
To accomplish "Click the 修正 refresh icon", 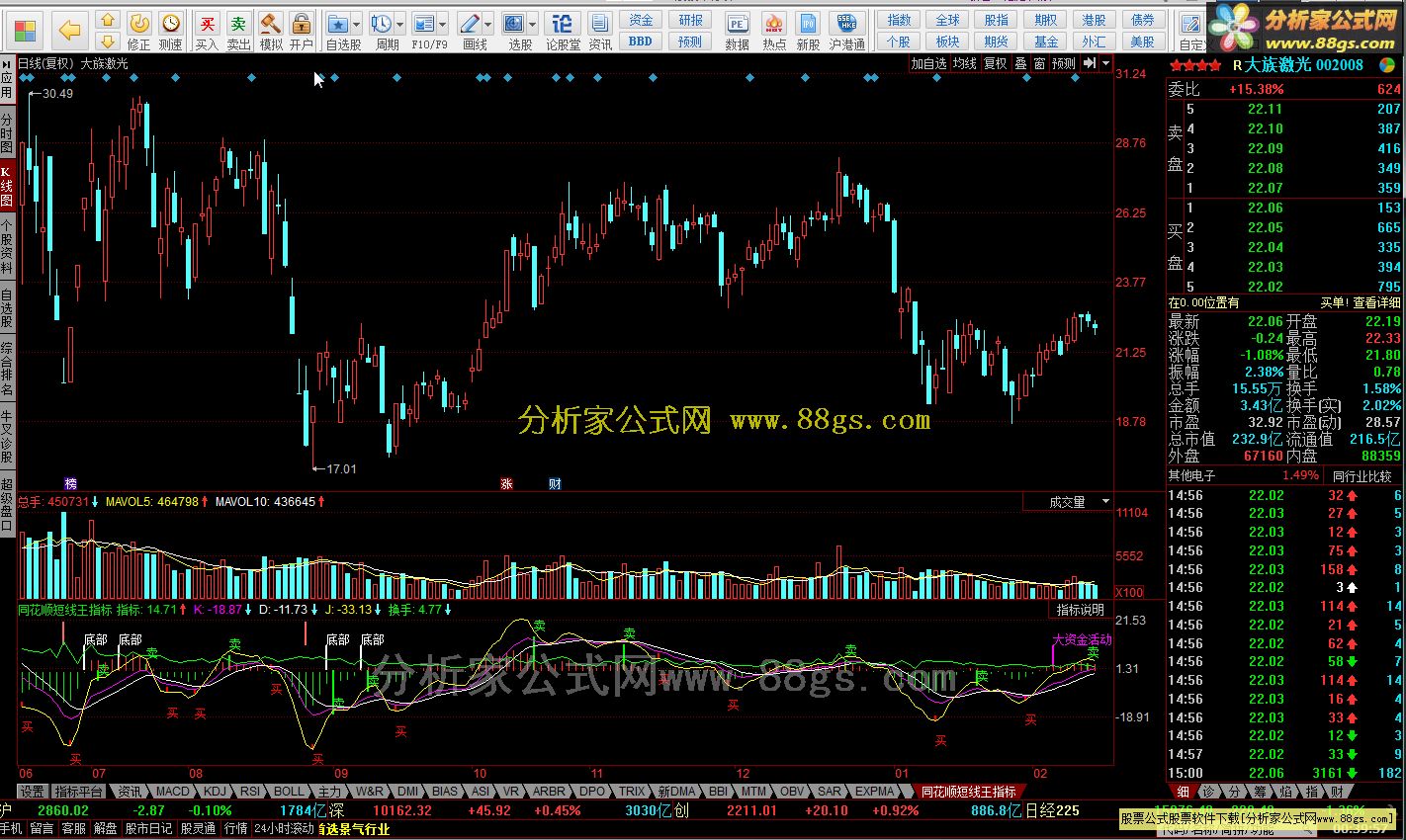I will tap(139, 23).
